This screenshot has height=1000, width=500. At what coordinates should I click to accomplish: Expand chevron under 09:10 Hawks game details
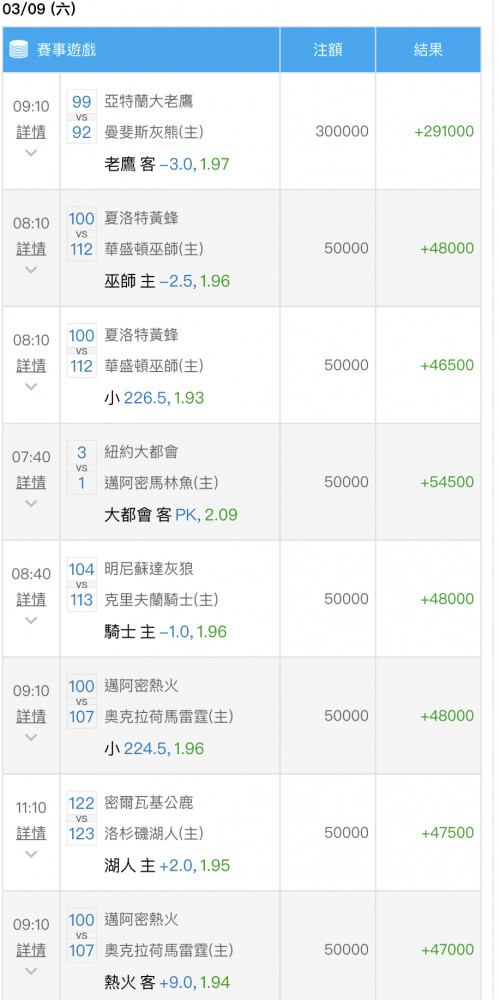(x=31, y=153)
